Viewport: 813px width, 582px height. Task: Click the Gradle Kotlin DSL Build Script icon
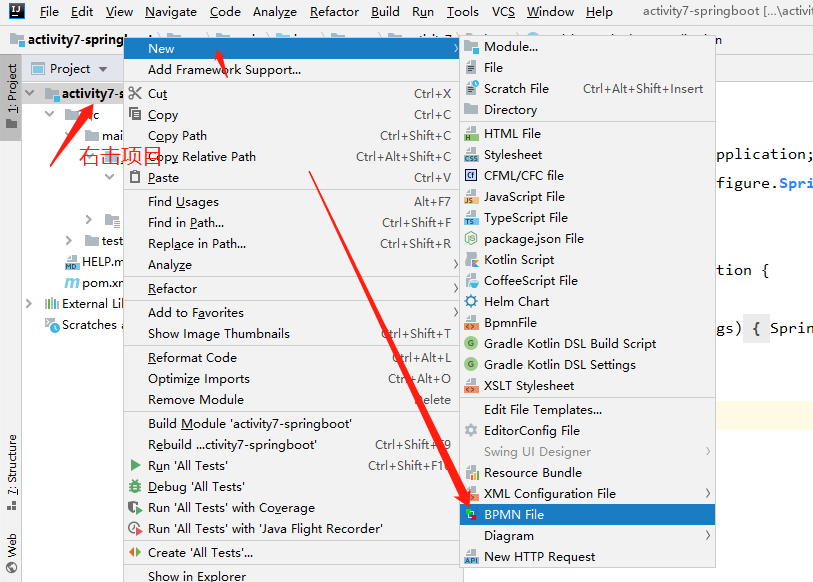471,343
